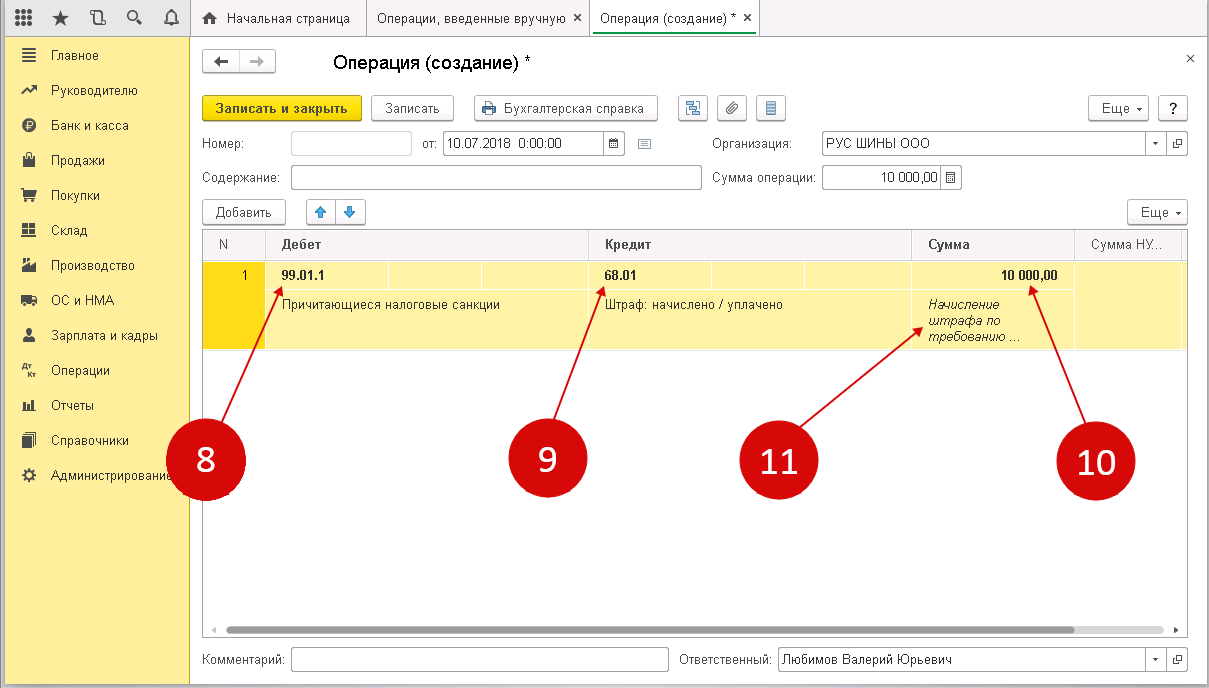This screenshot has width=1209, height=688.
Task: Open the sections grid menu icon
Action: tap(24, 18)
